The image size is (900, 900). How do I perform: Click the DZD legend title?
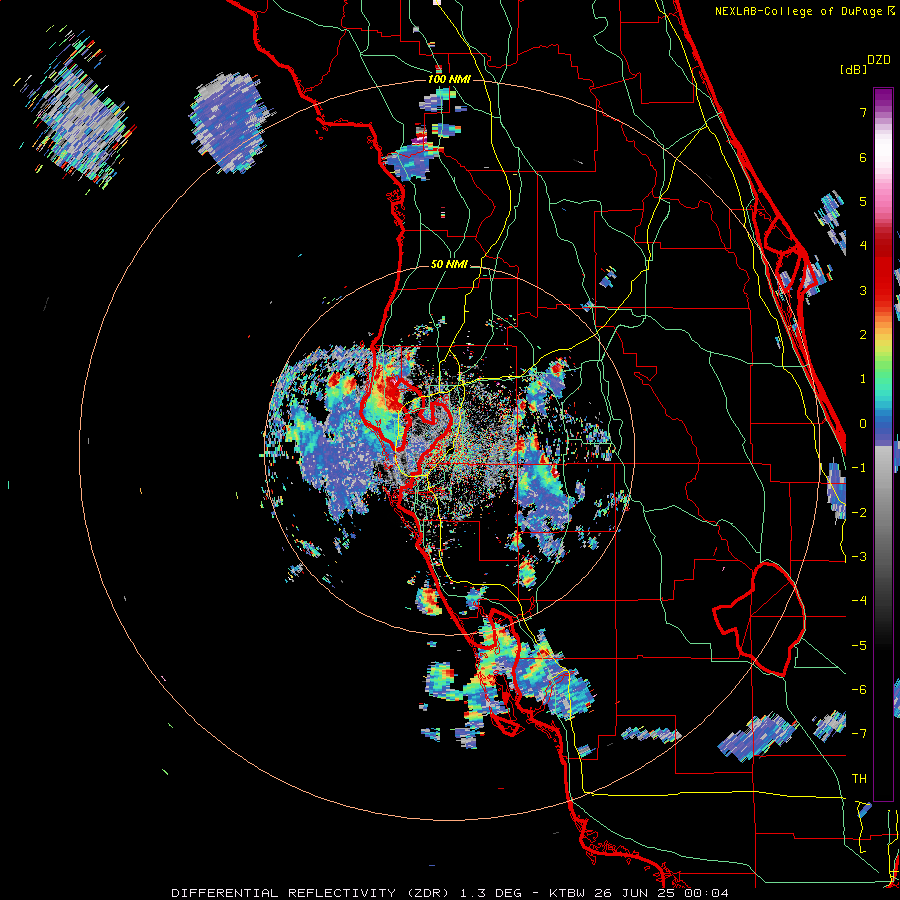(x=879, y=60)
